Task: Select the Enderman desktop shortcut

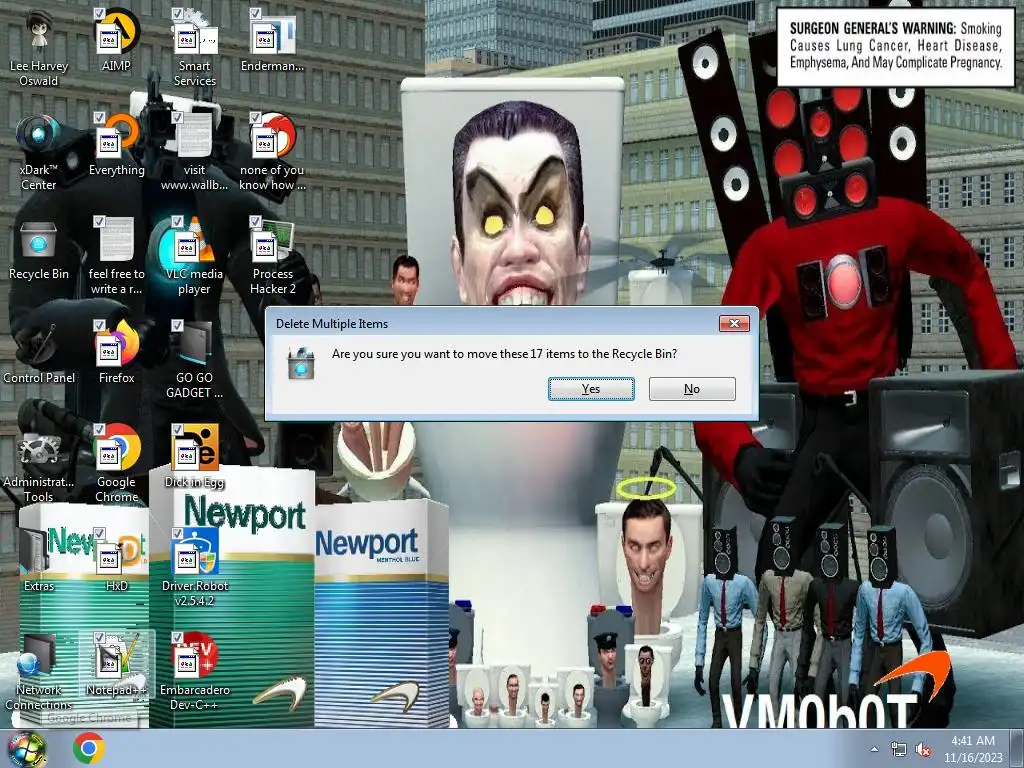Action: [272, 40]
